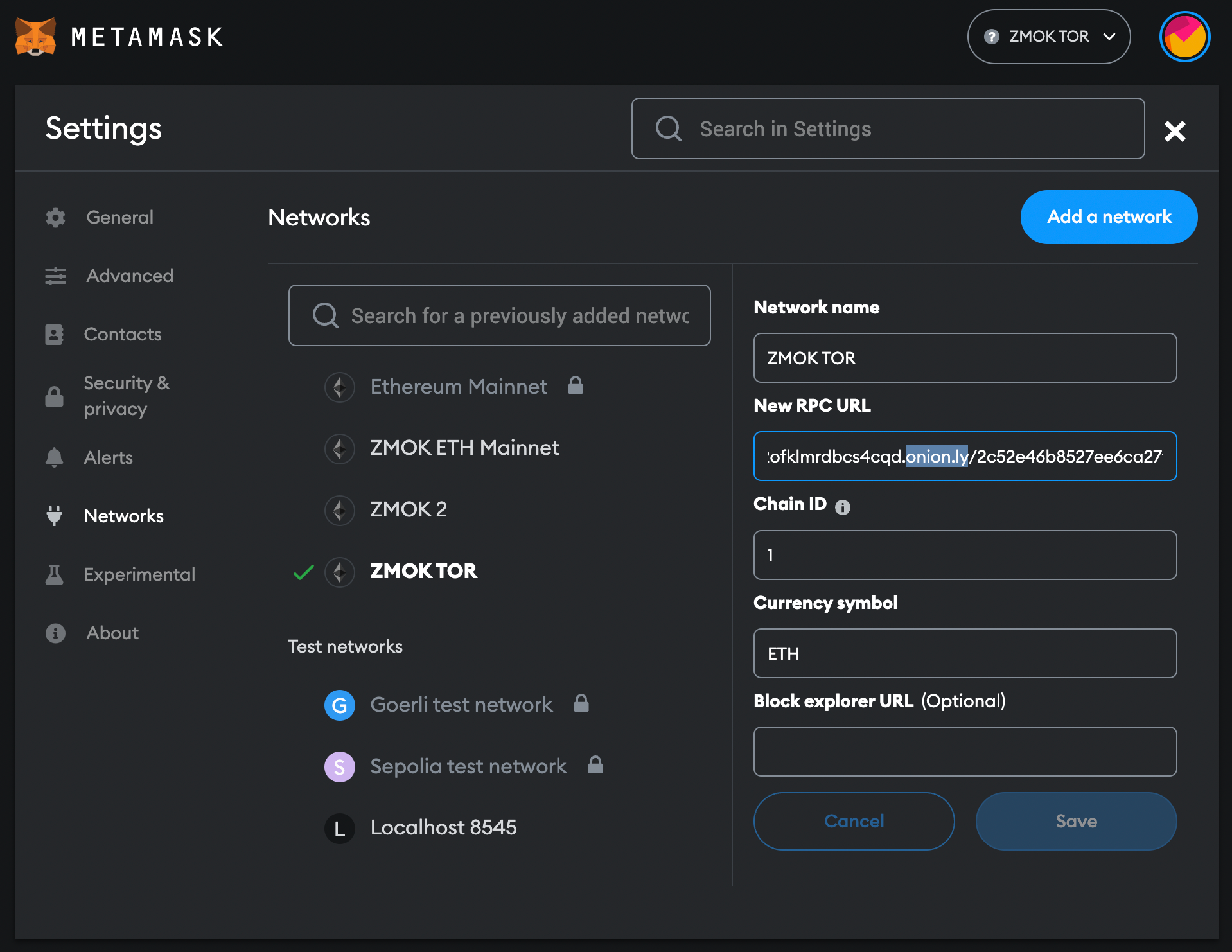Select Ethereum Mainnet in the list

coord(459,387)
